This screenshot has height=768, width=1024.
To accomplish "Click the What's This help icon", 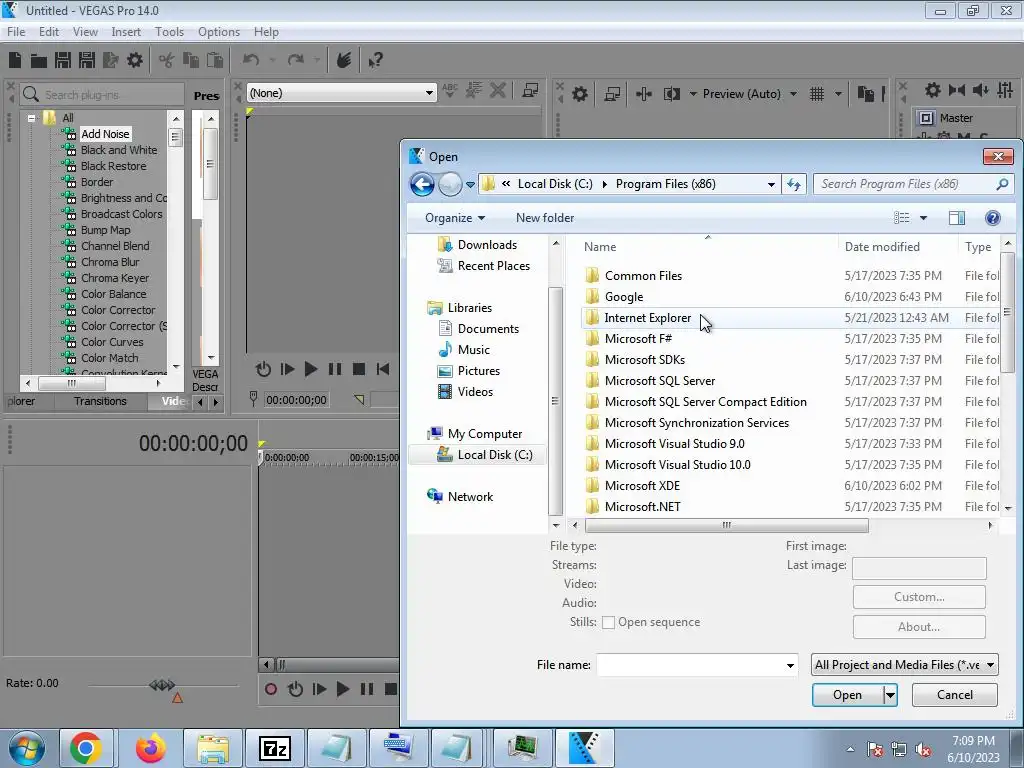I will 376,61.
